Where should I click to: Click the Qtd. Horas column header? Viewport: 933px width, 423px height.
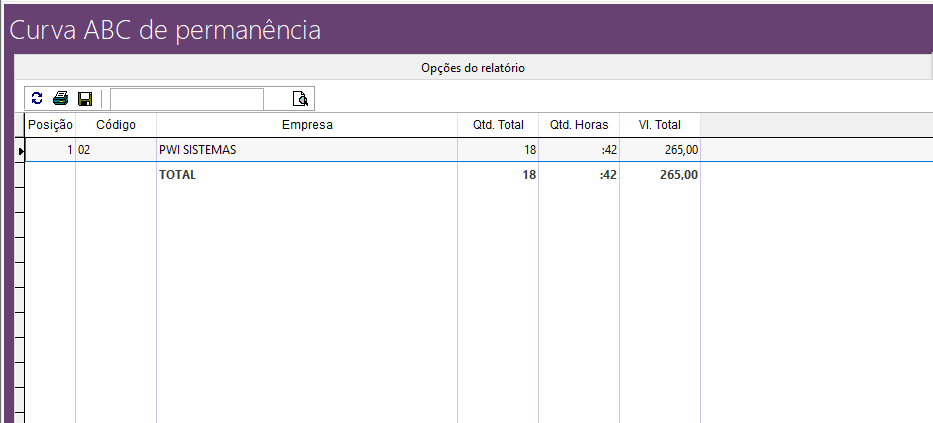[579, 125]
